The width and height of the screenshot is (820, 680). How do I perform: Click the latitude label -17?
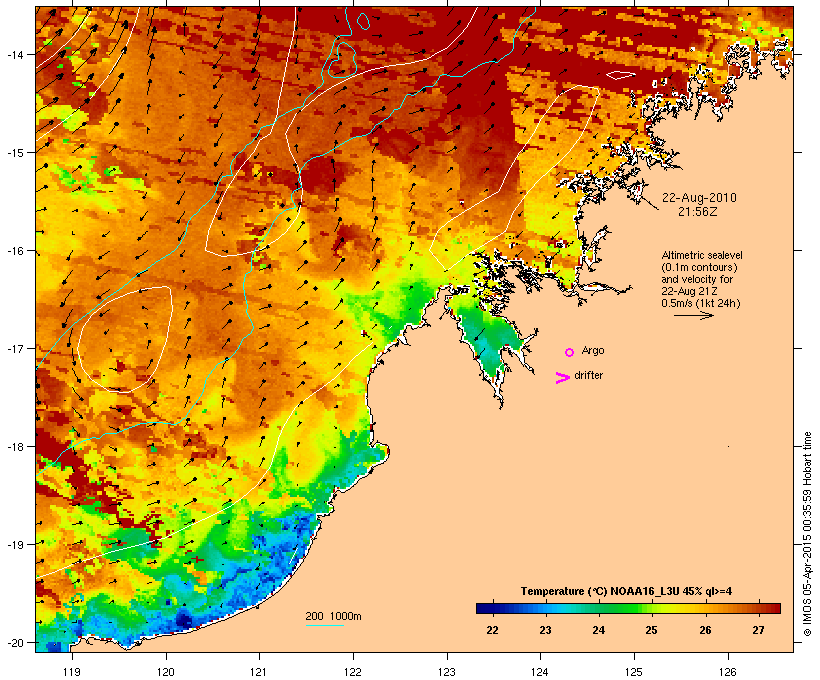point(14,348)
